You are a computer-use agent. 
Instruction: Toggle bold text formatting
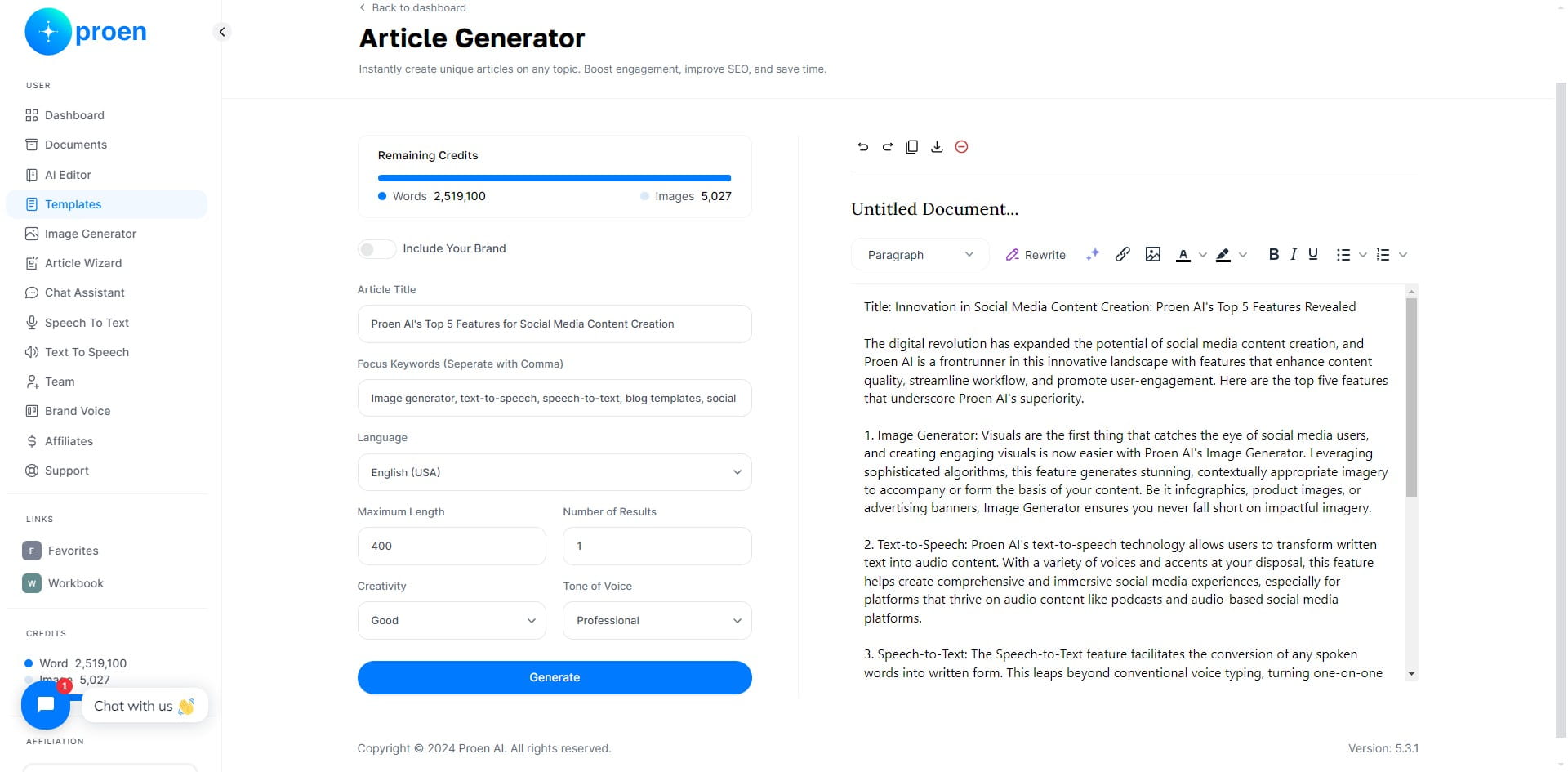tap(1273, 254)
